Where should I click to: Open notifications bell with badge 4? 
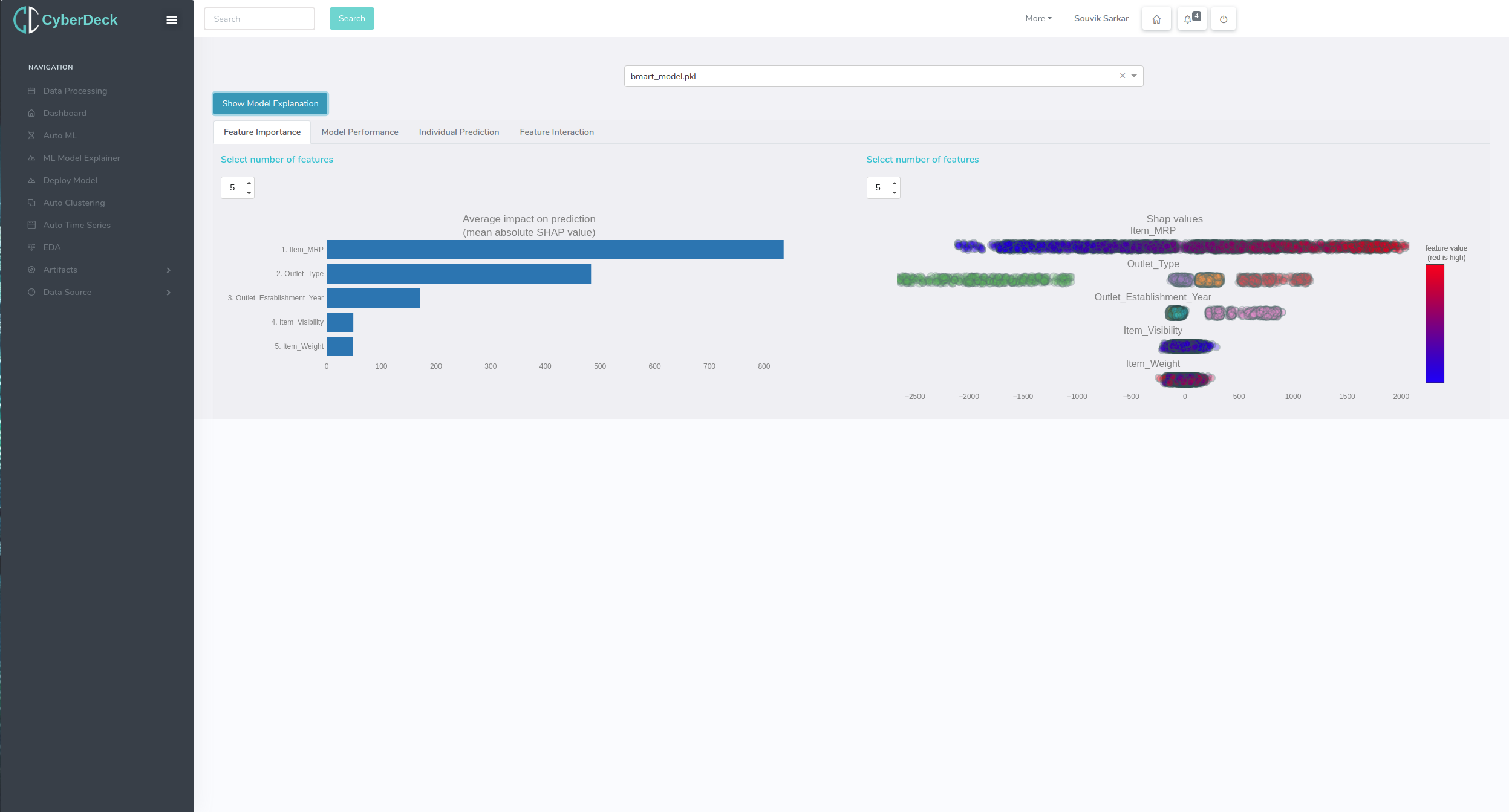1191,19
